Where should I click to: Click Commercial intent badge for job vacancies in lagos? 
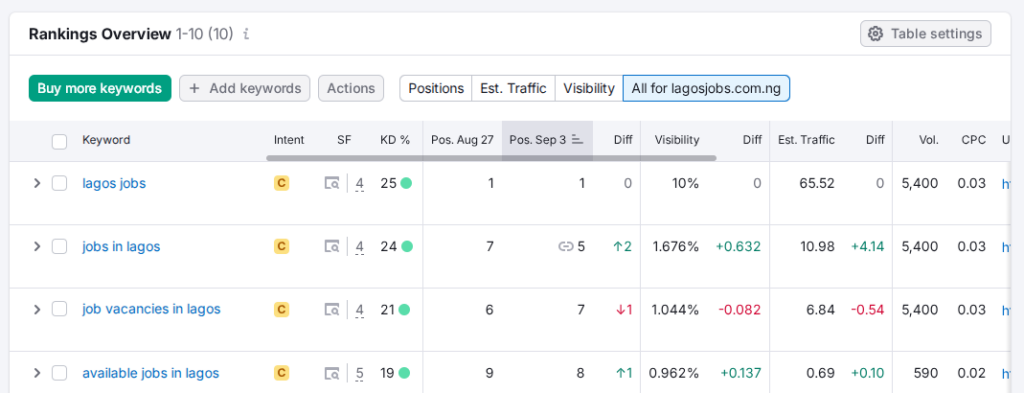pos(281,309)
